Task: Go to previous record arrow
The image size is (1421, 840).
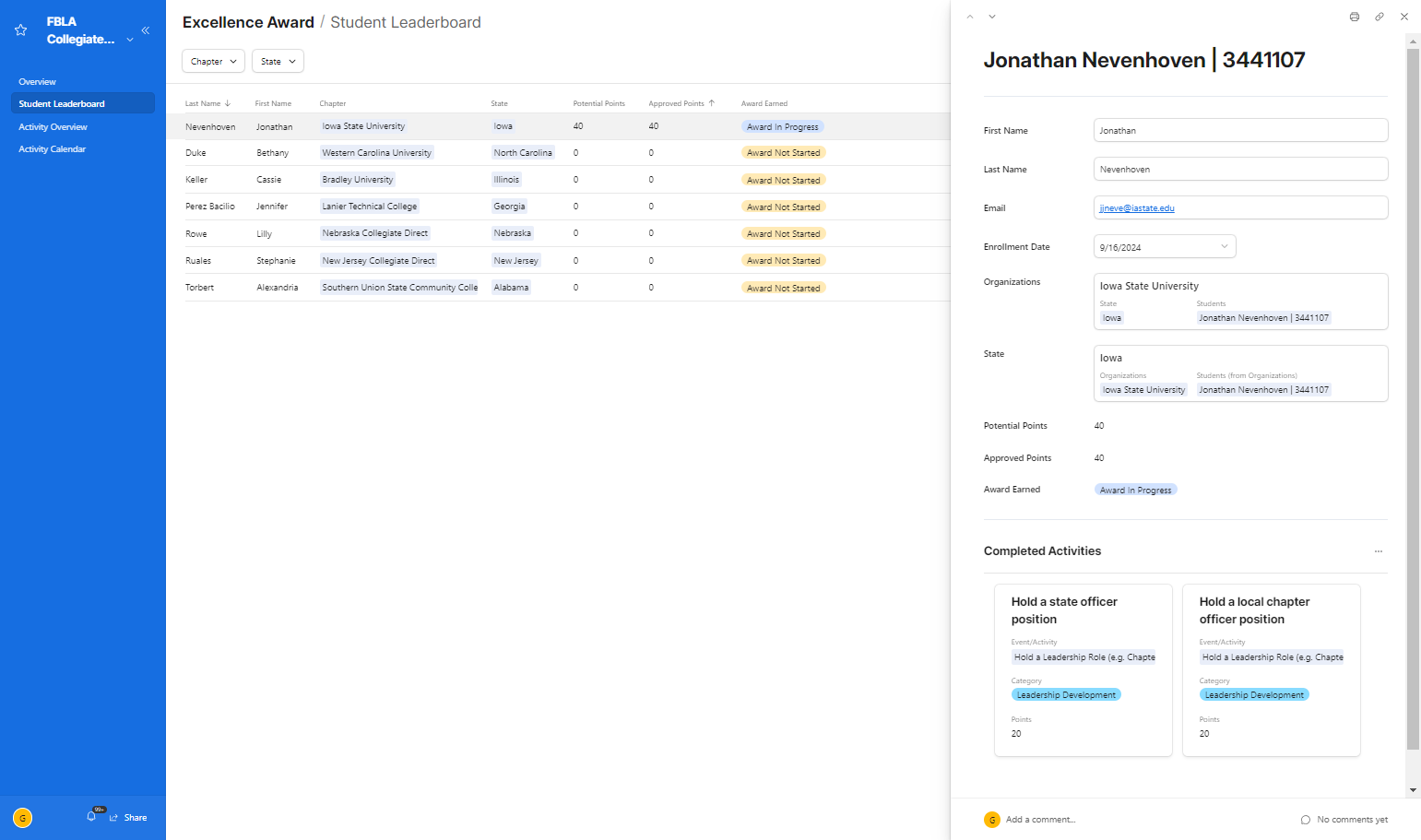Action: point(970,17)
